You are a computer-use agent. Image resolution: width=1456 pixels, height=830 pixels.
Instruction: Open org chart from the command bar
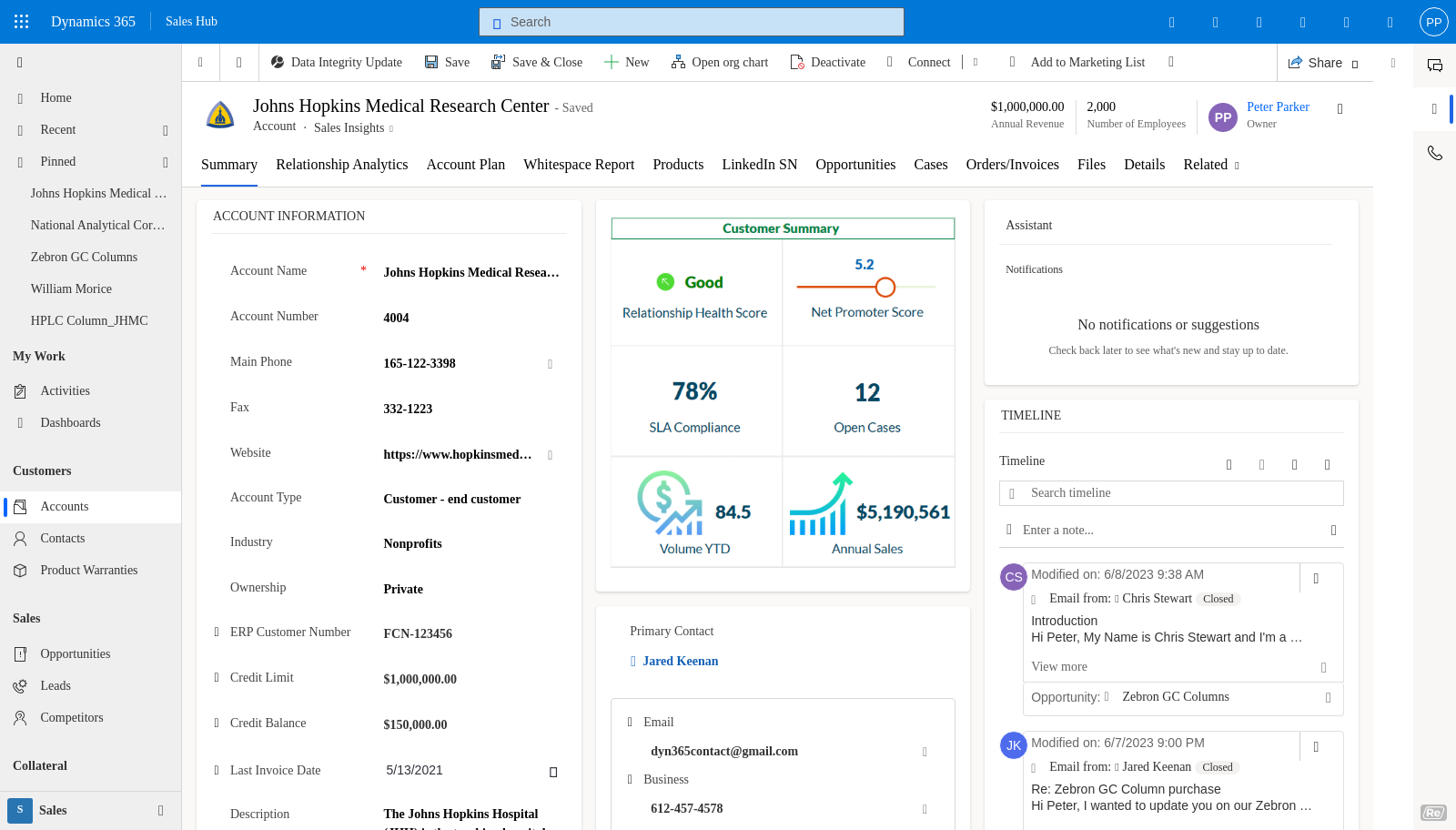click(x=677, y=62)
